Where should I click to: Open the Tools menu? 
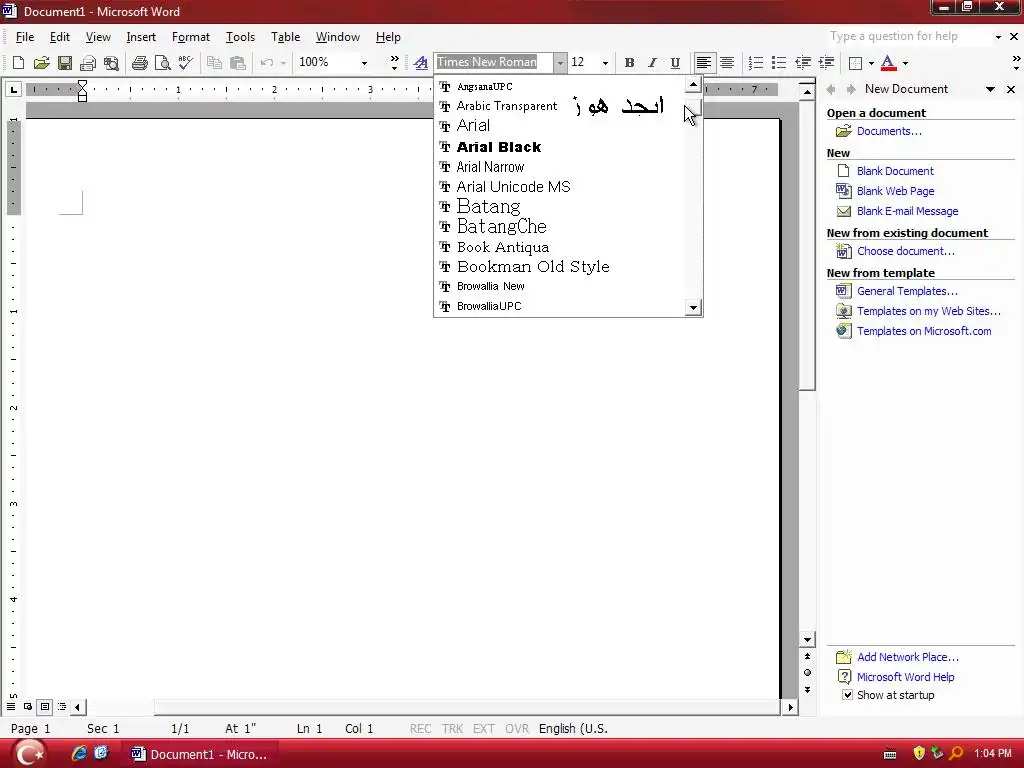tap(240, 37)
